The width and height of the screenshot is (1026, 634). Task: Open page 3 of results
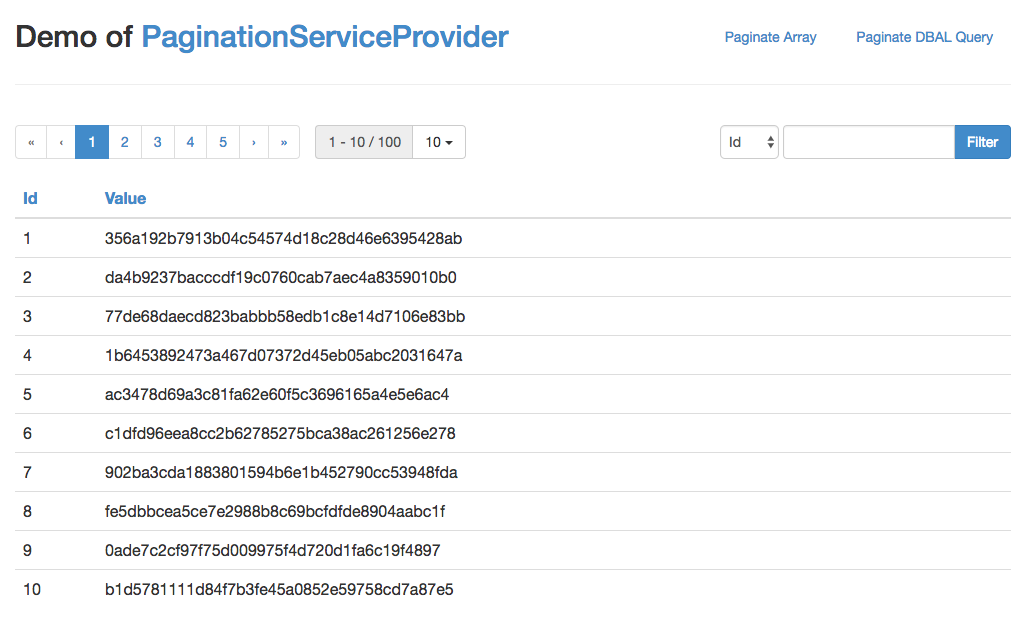158,142
